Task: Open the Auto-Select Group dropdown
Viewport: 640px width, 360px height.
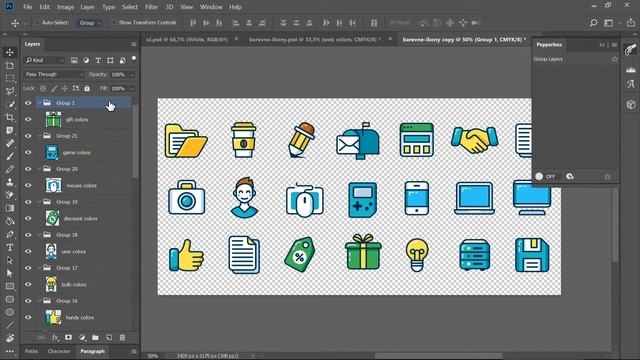Action: coord(89,23)
